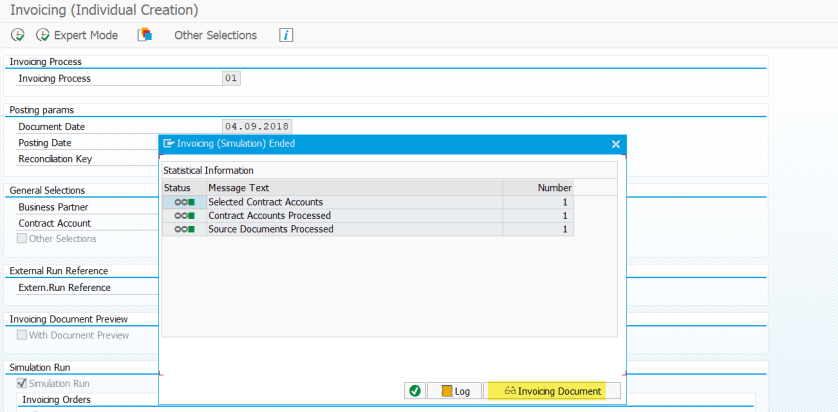838x412 pixels.
Task: Tick the Other Selections checkbox under General Selections
Action: [22, 239]
